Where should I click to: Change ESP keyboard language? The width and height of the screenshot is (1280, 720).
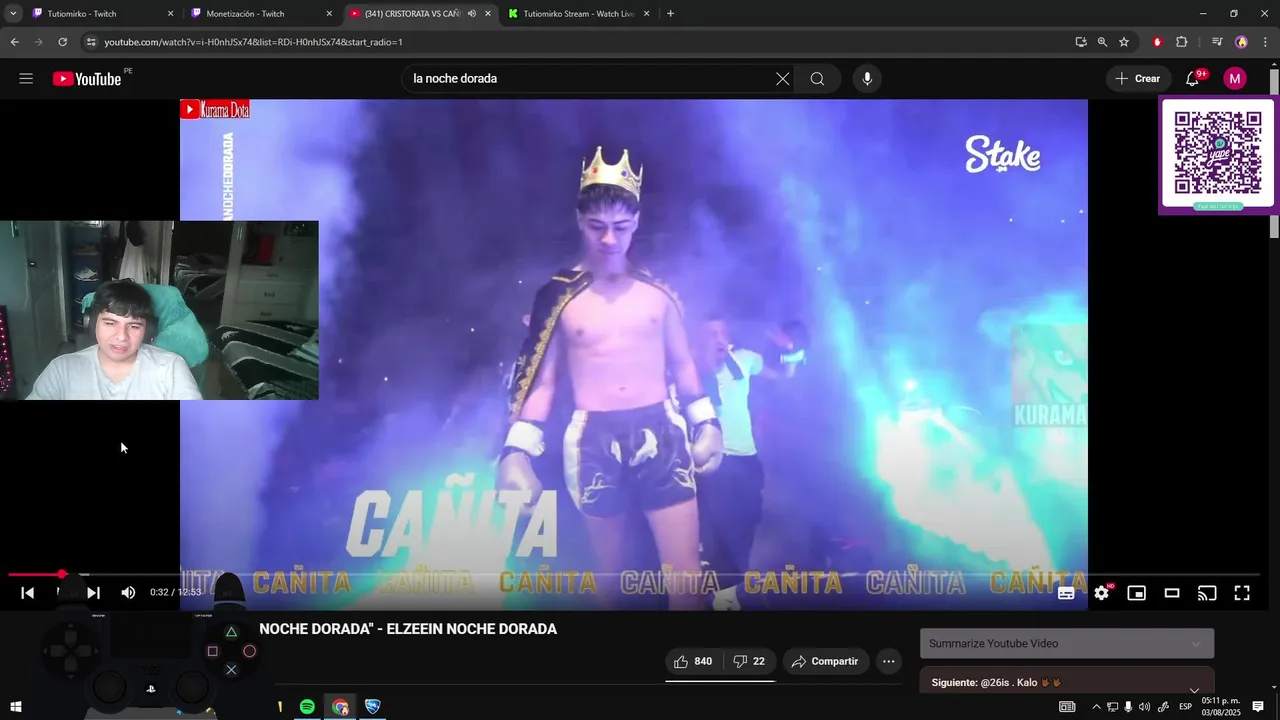point(1185,707)
